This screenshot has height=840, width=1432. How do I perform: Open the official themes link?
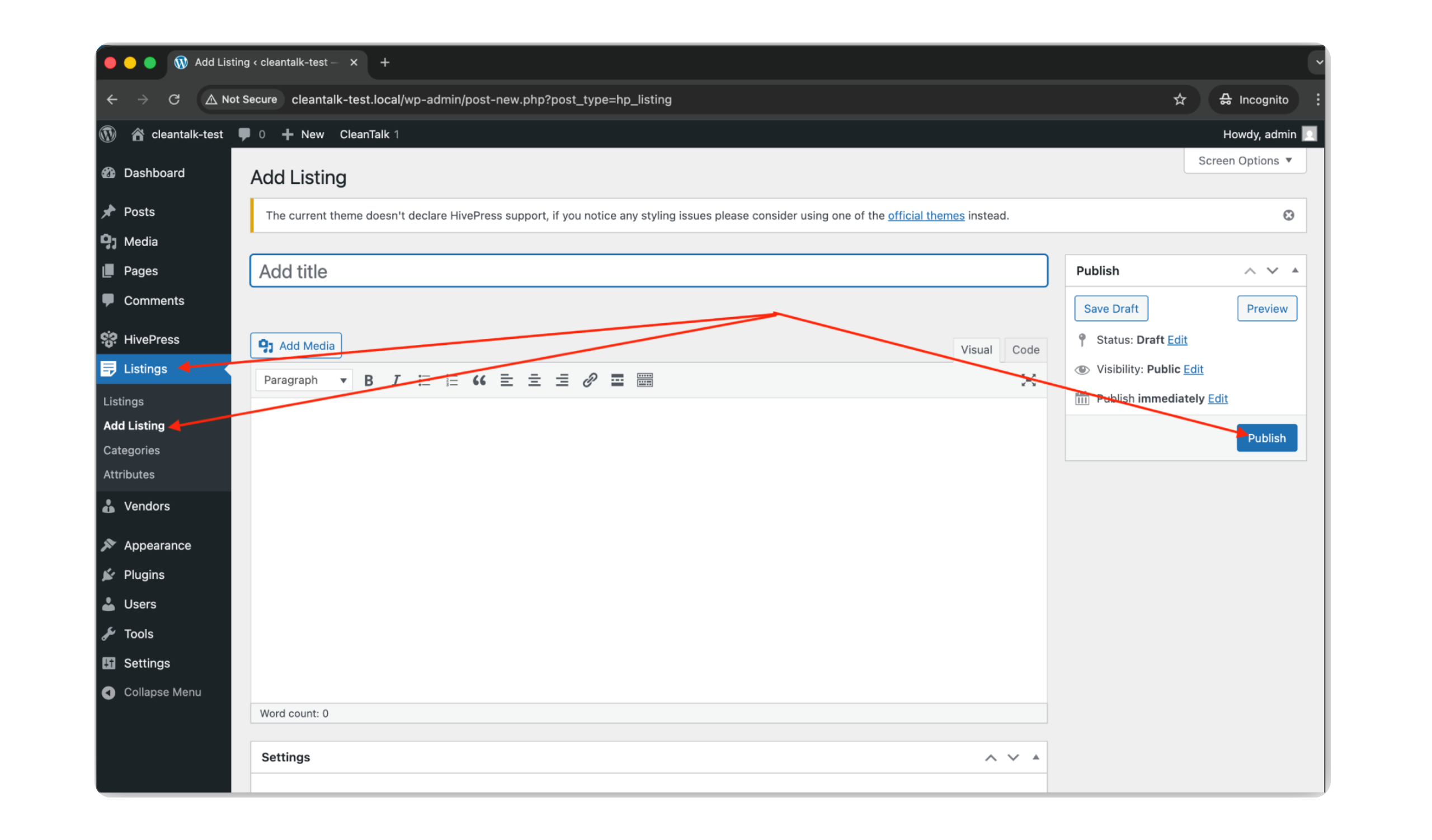coord(926,216)
